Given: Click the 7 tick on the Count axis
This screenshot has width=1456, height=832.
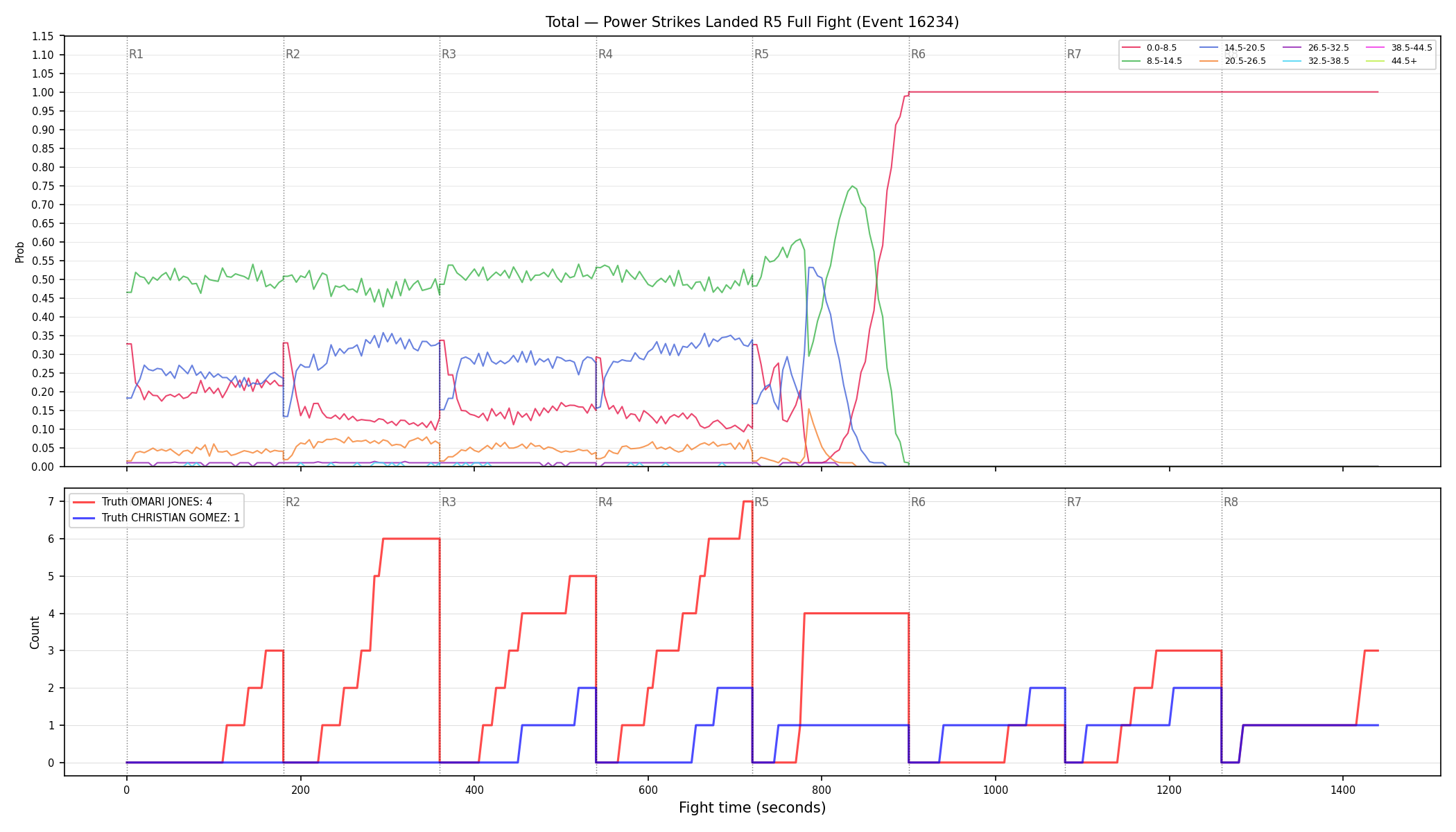Looking at the screenshot, I should 51,501.
